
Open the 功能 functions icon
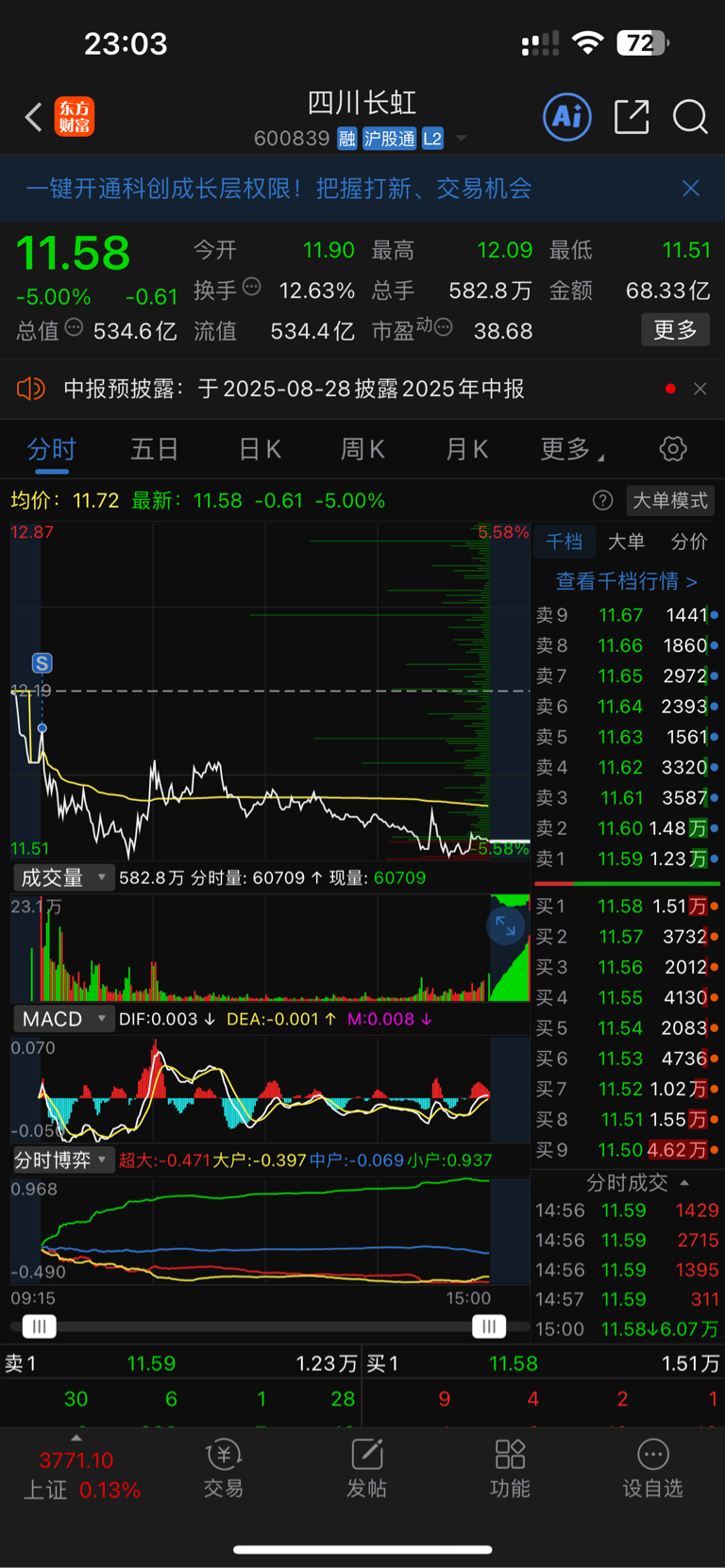pos(510,1470)
